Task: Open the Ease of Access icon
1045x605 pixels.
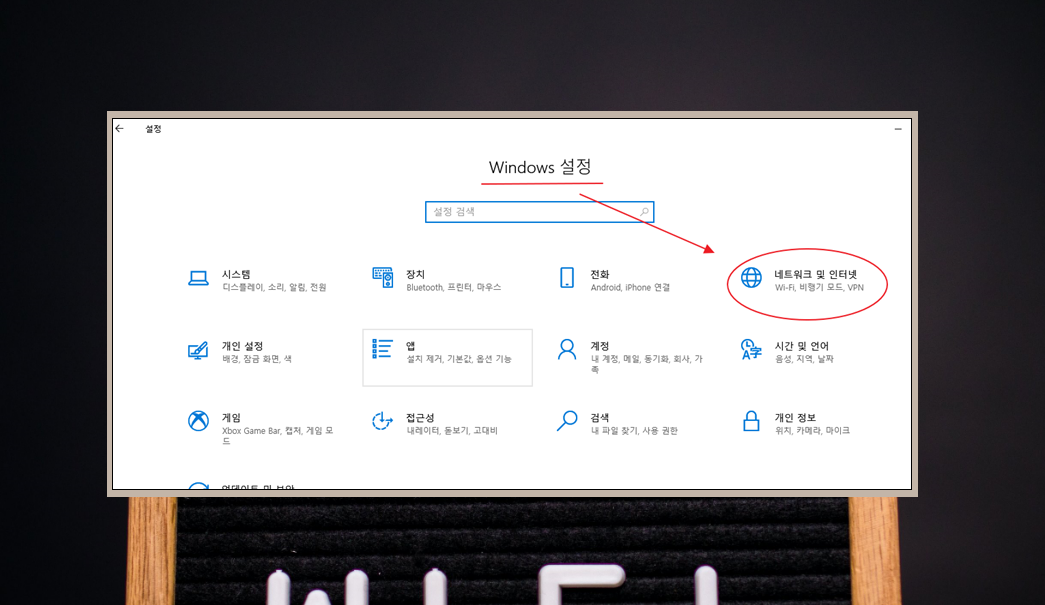Action: (x=382, y=421)
